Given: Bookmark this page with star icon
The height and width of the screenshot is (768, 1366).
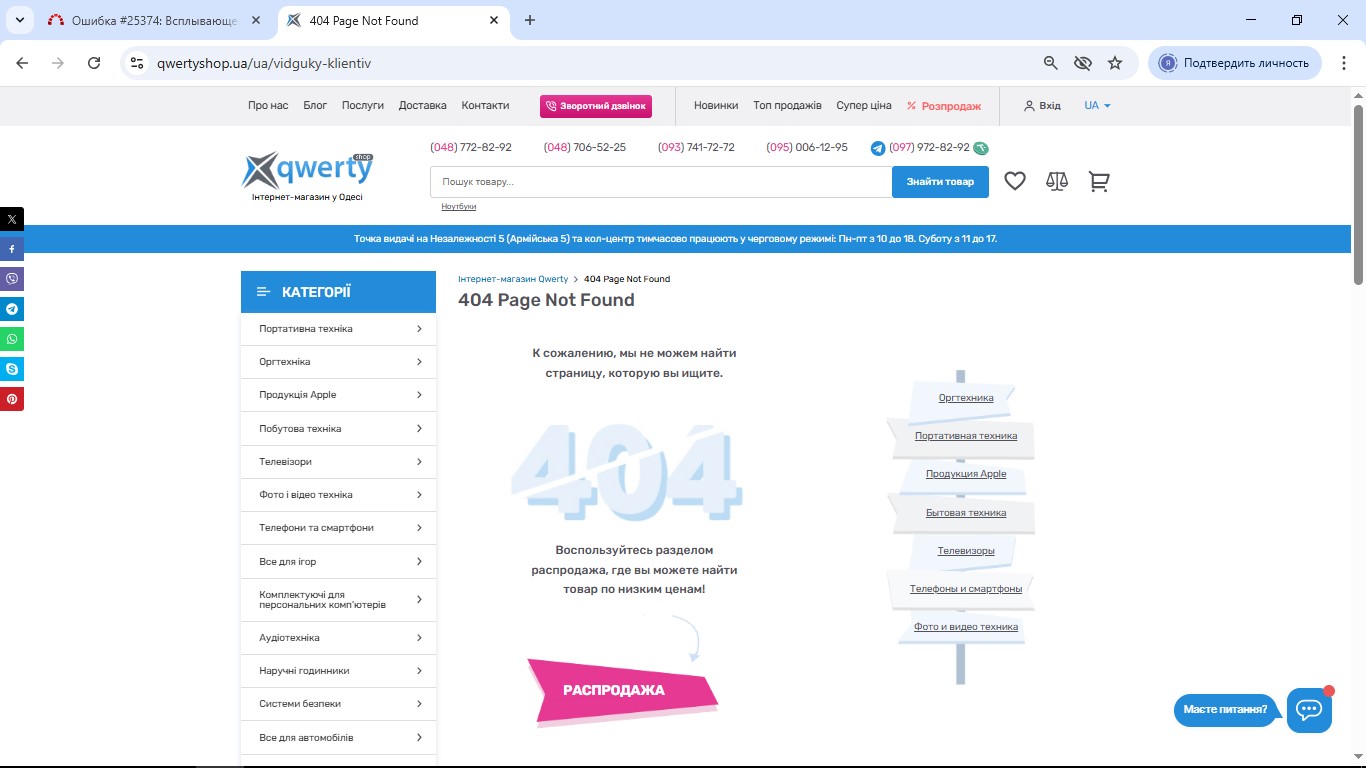Looking at the screenshot, I should 1115,63.
